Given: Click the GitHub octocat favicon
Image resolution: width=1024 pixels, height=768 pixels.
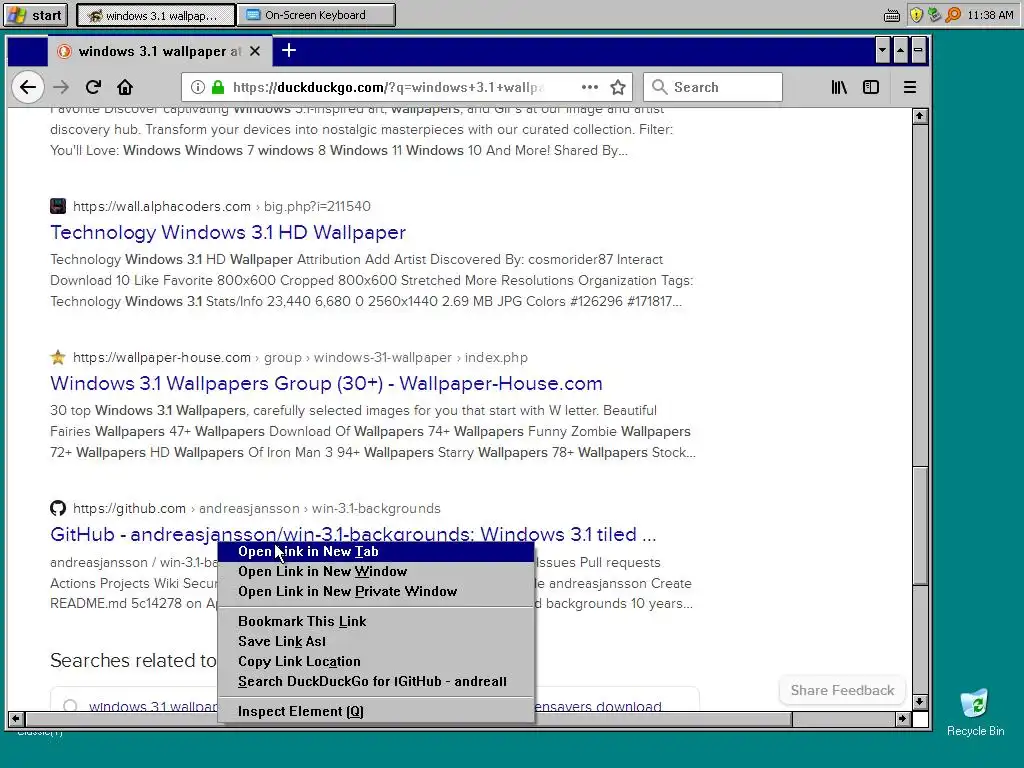Looking at the screenshot, I should (58, 508).
